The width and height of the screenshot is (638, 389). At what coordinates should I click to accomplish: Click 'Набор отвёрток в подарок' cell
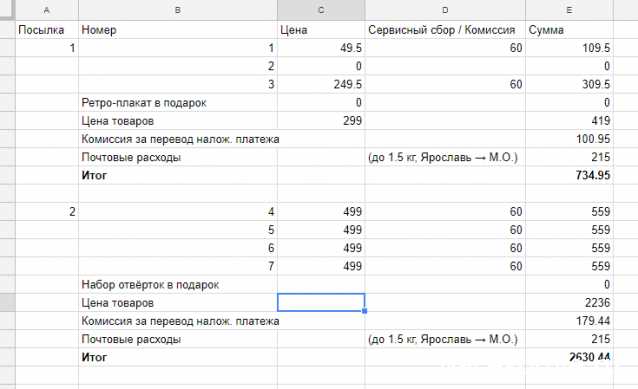(178, 284)
